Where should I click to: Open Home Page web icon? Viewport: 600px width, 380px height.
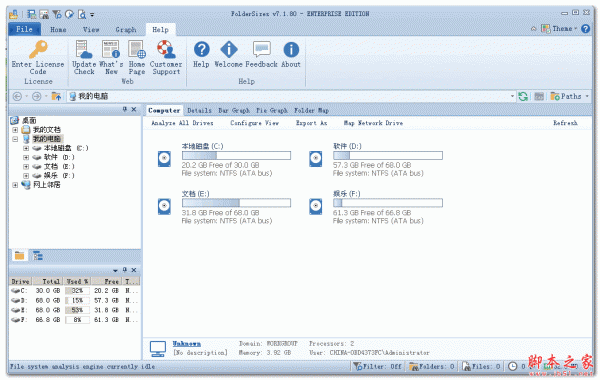[x=137, y=49]
